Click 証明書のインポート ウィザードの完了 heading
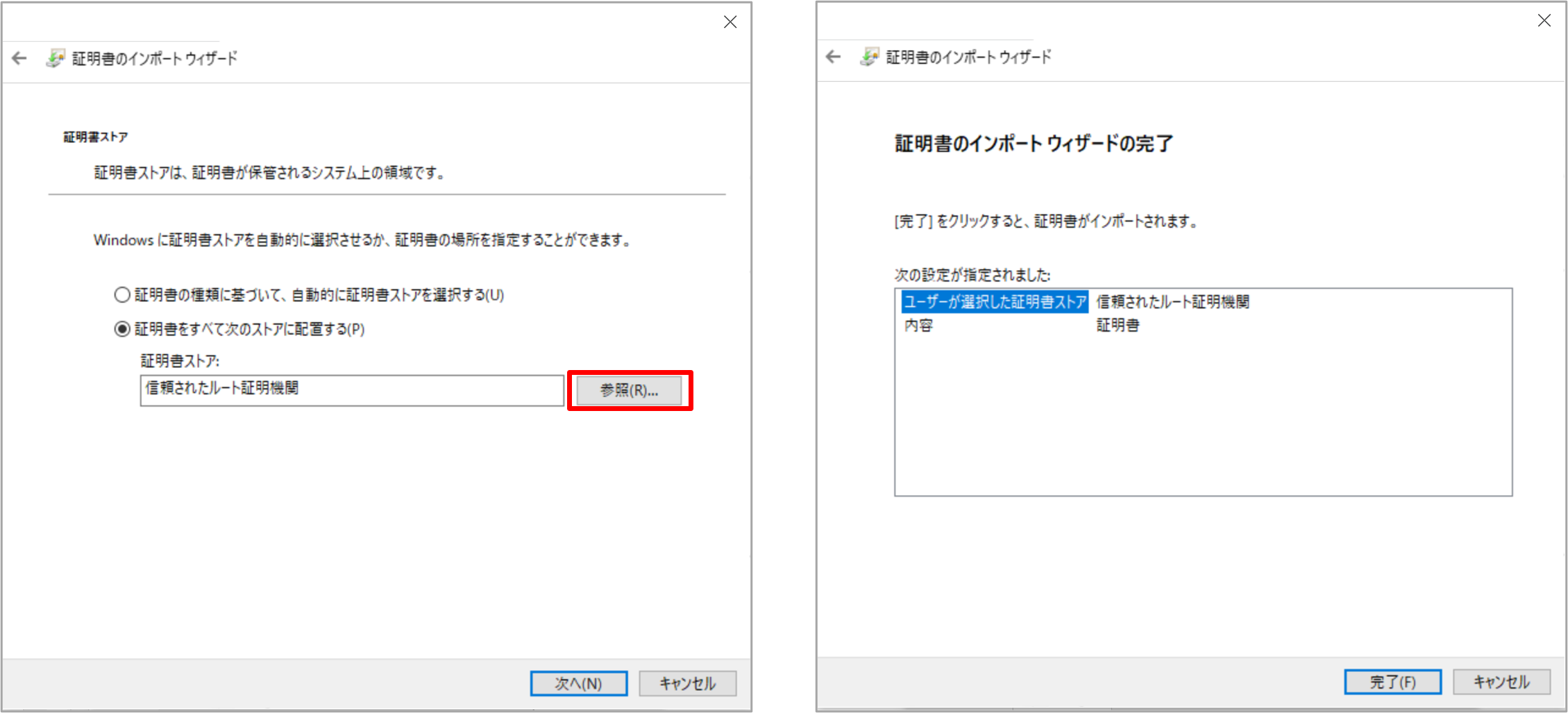The image size is (1568, 713). (1034, 144)
